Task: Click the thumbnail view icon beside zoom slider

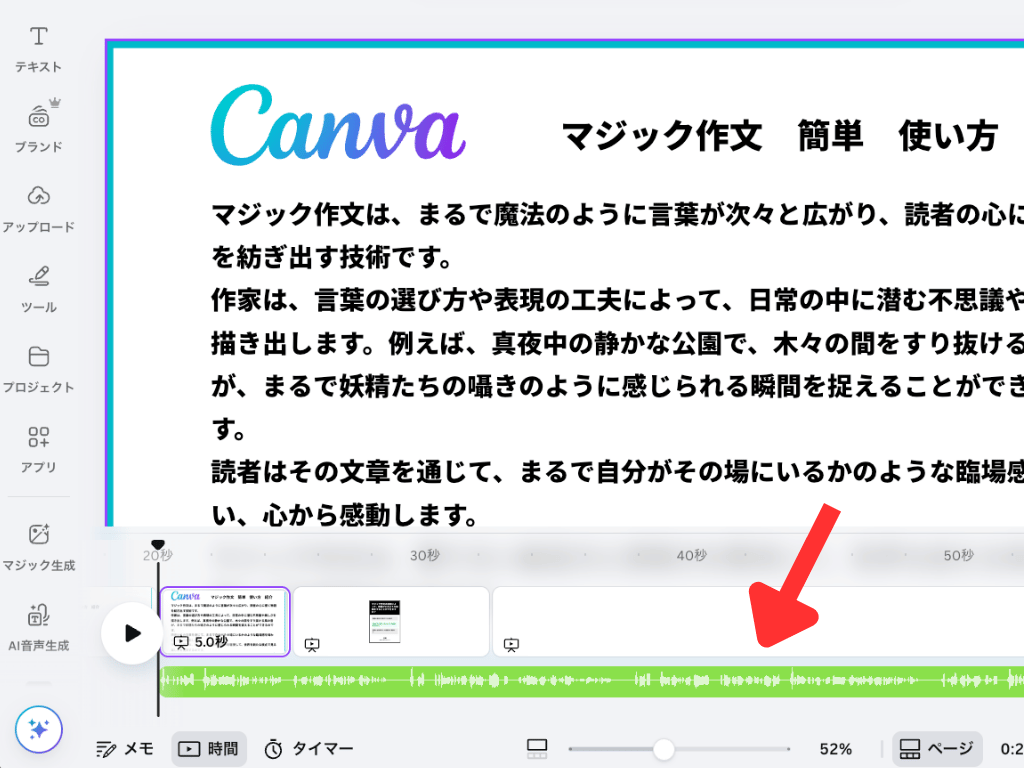Action: pyautogui.click(x=537, y=748)
